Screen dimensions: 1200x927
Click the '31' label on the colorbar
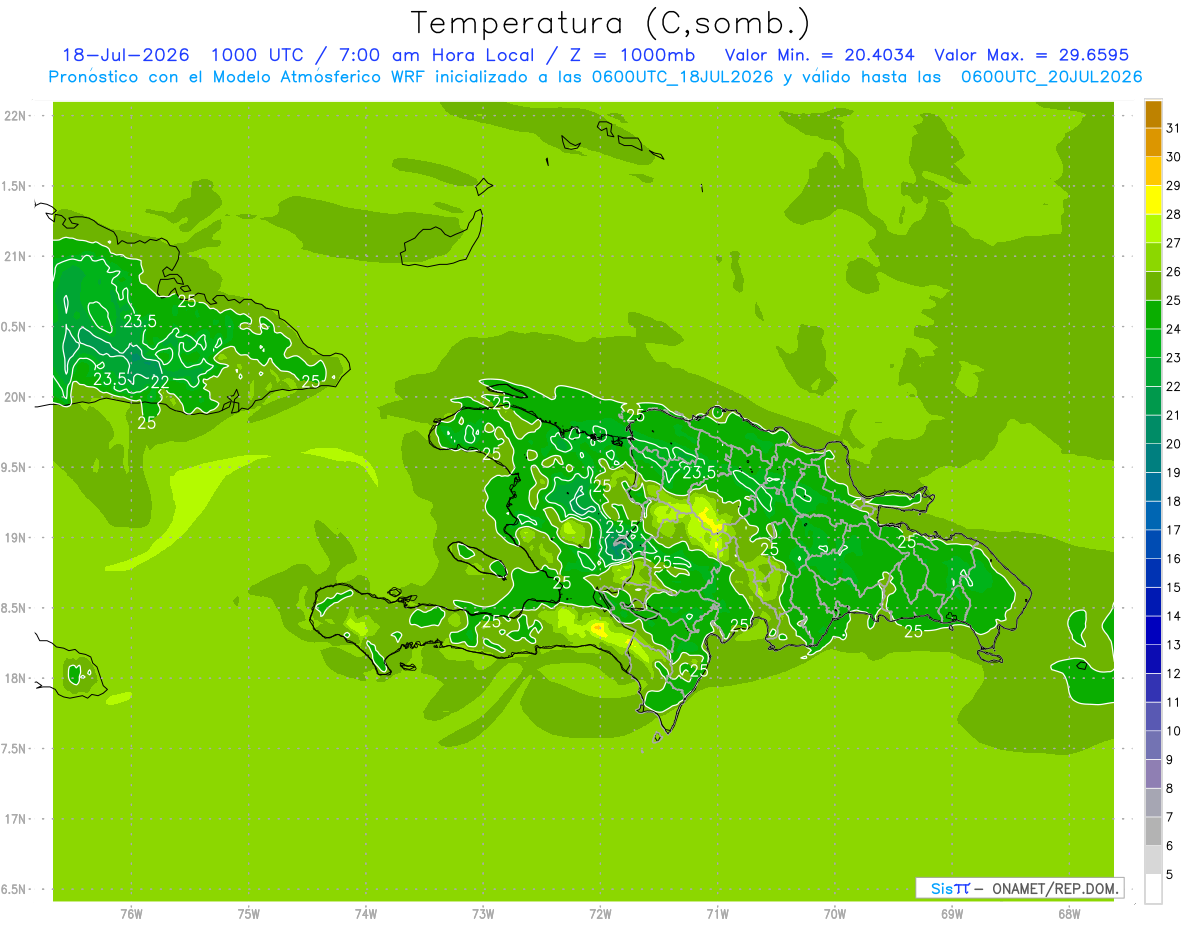(1174, 128)
